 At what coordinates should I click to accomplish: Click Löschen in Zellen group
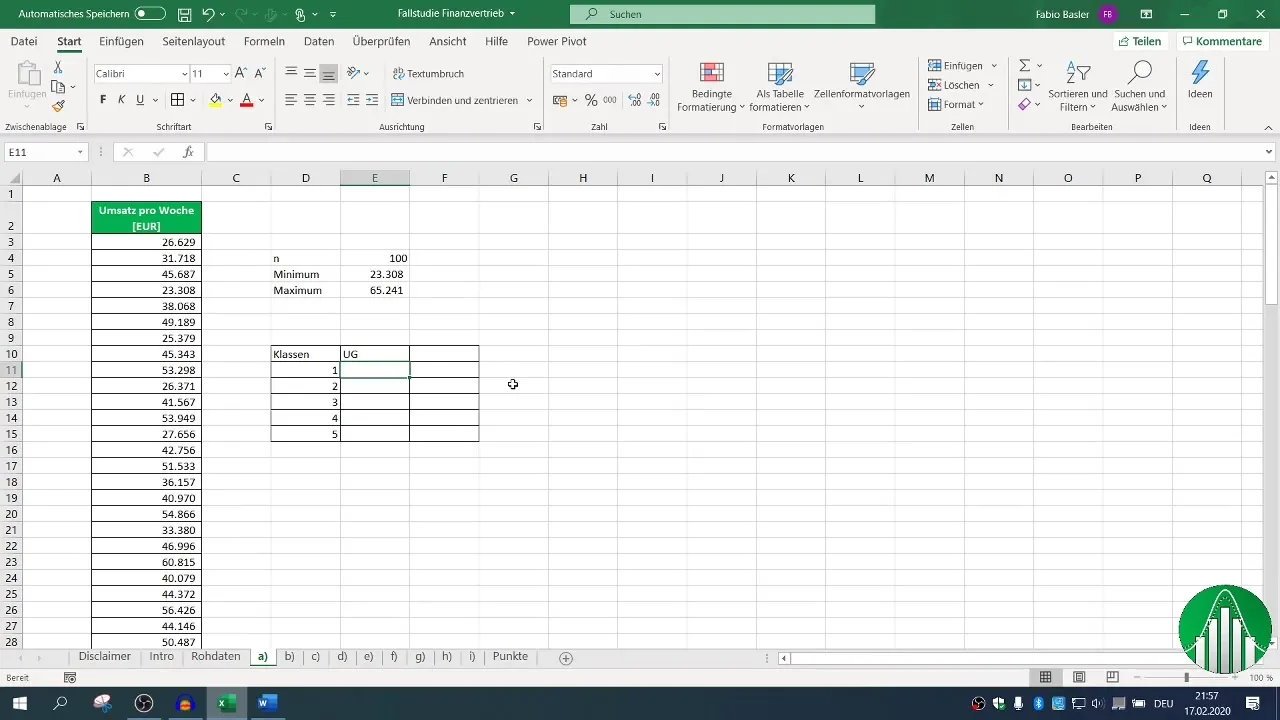click(961, 85)
